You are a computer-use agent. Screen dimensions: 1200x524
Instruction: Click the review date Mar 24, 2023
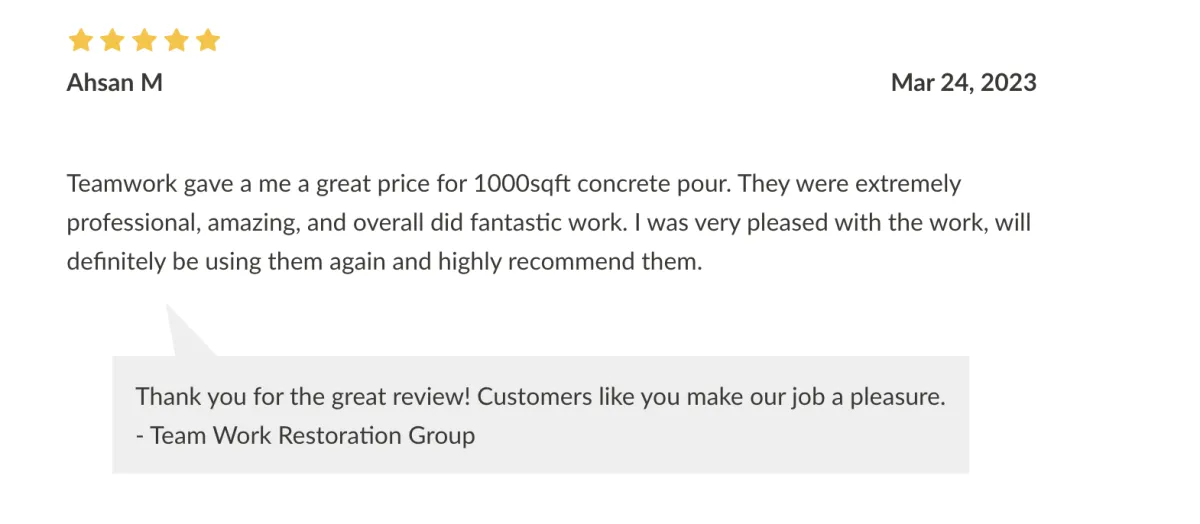pyautogui.click(x=963, y=83)
